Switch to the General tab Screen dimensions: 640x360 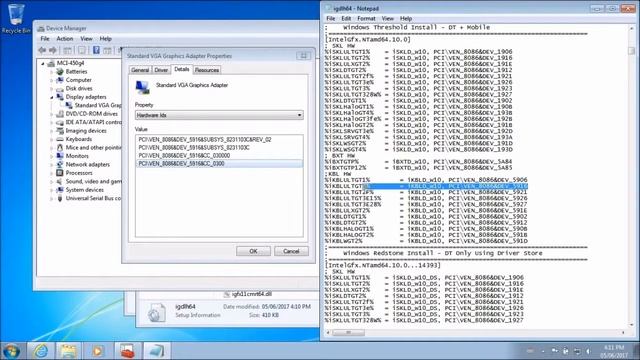pos(140,70)
